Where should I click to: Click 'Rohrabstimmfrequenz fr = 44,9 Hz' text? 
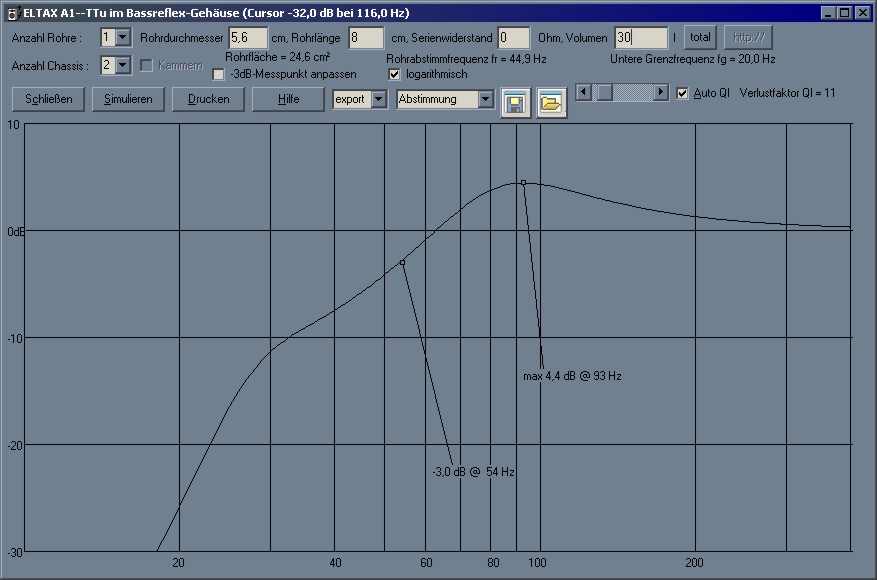(466, 59)
